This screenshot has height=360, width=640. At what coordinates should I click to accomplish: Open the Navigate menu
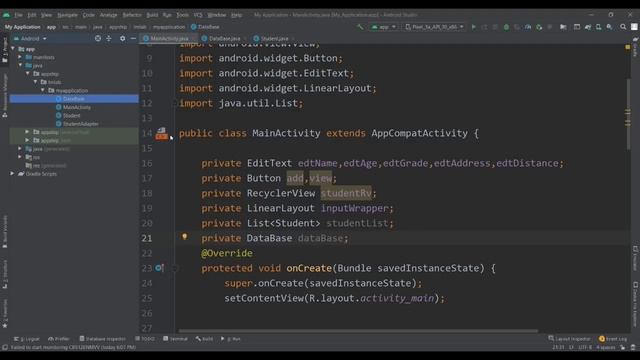[x=67, y=15]
